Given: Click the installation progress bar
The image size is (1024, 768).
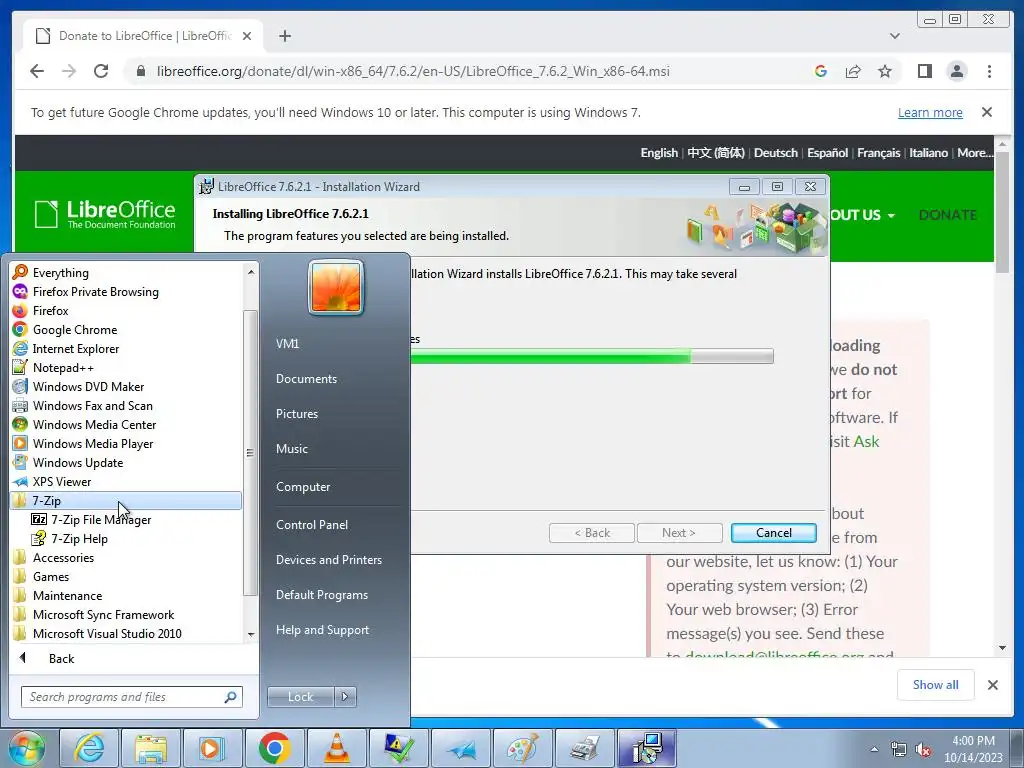Looking at the screenshot, I should pos(592,356).
